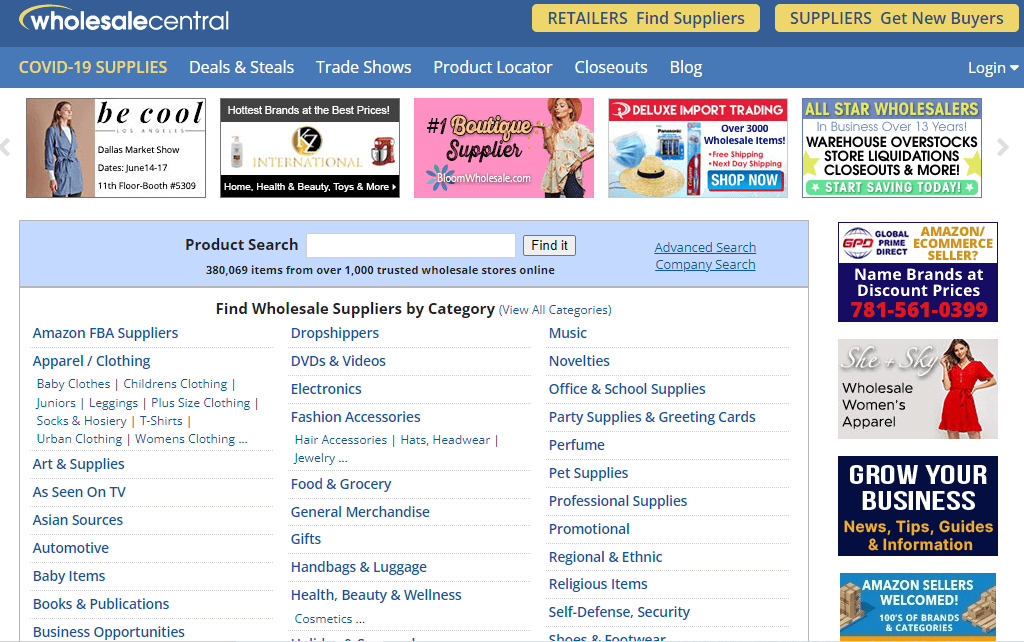Open the Login dropdown menu
1024x642 pixels.
(993, 68)
